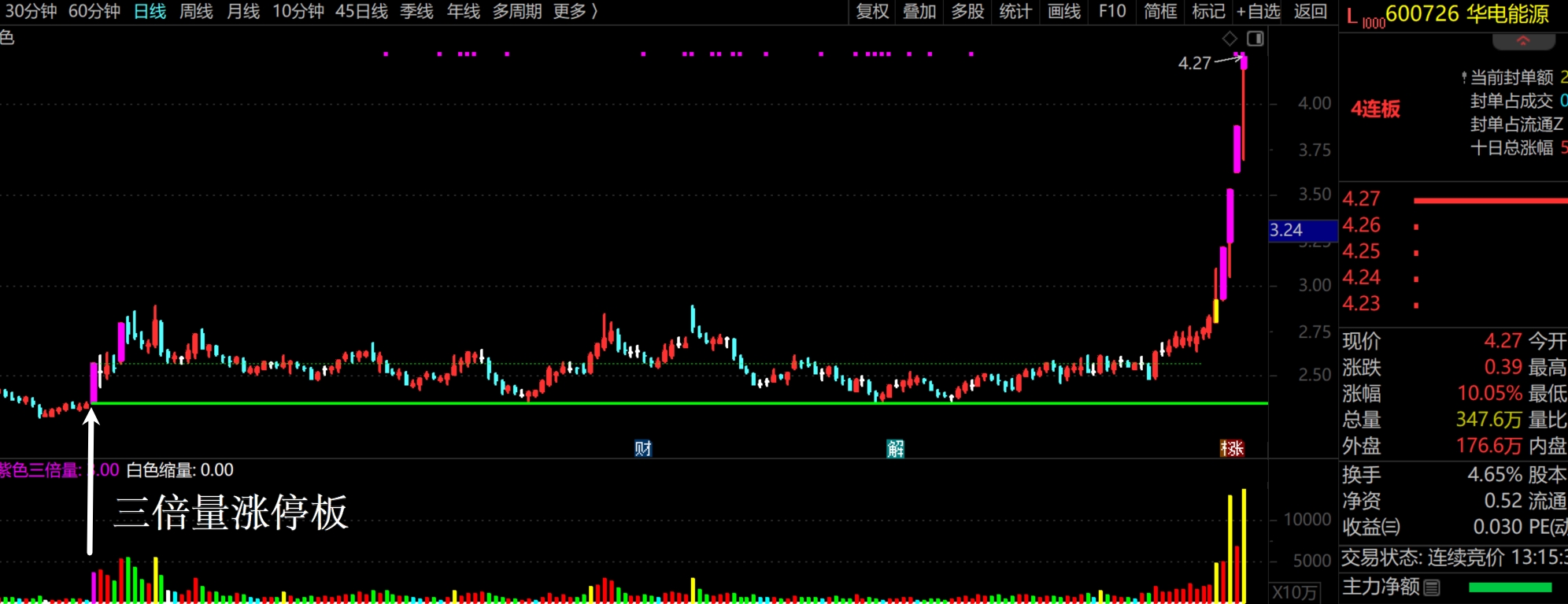Click the 返回 back button

click(1311, 12)
